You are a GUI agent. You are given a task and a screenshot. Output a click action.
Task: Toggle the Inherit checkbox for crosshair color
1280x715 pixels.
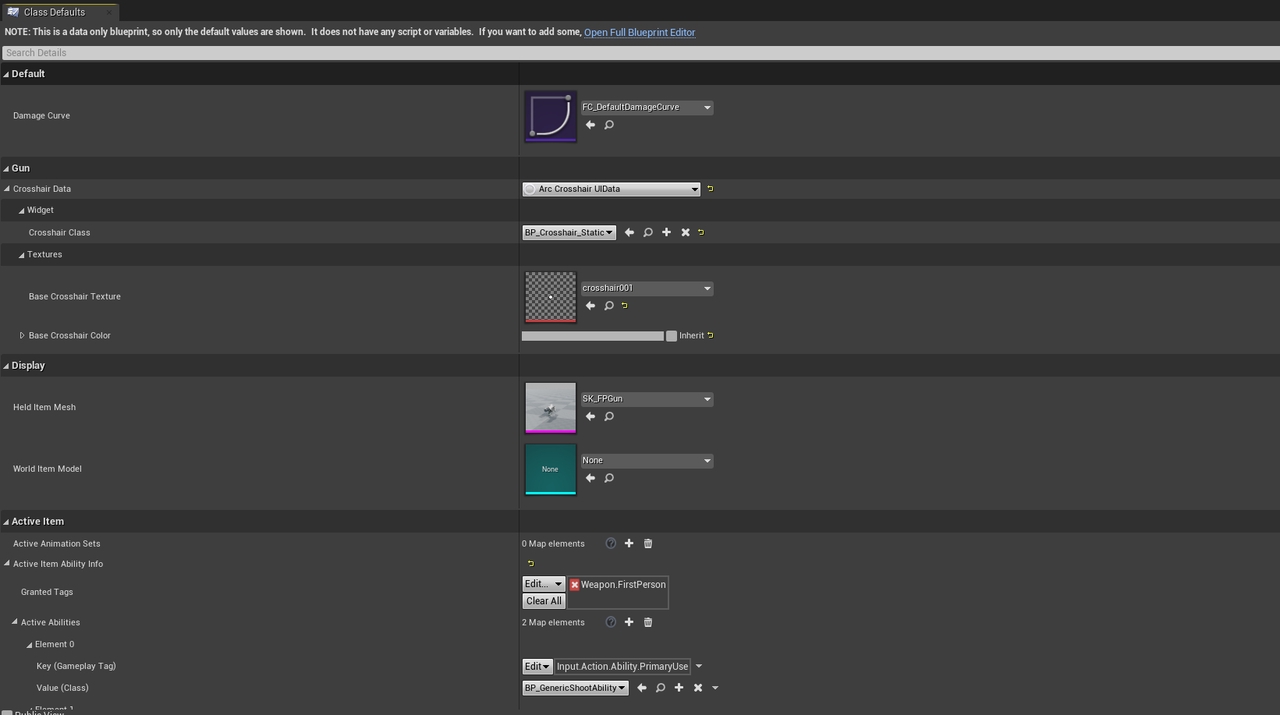coord(671,336)
